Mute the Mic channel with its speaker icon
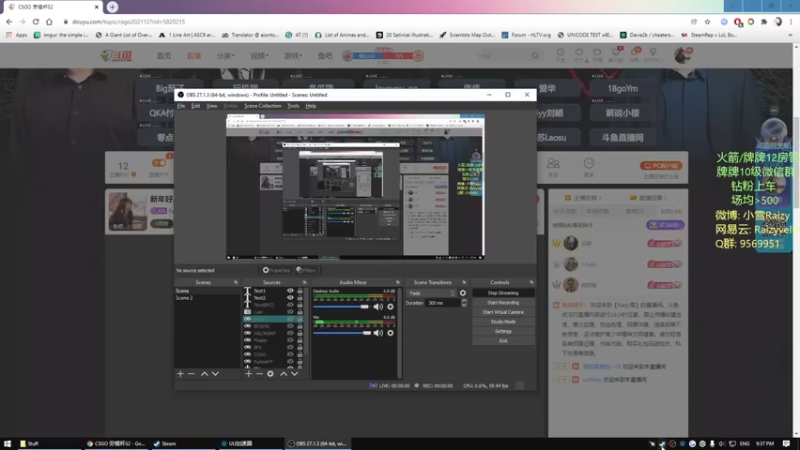 click(378, 333)
